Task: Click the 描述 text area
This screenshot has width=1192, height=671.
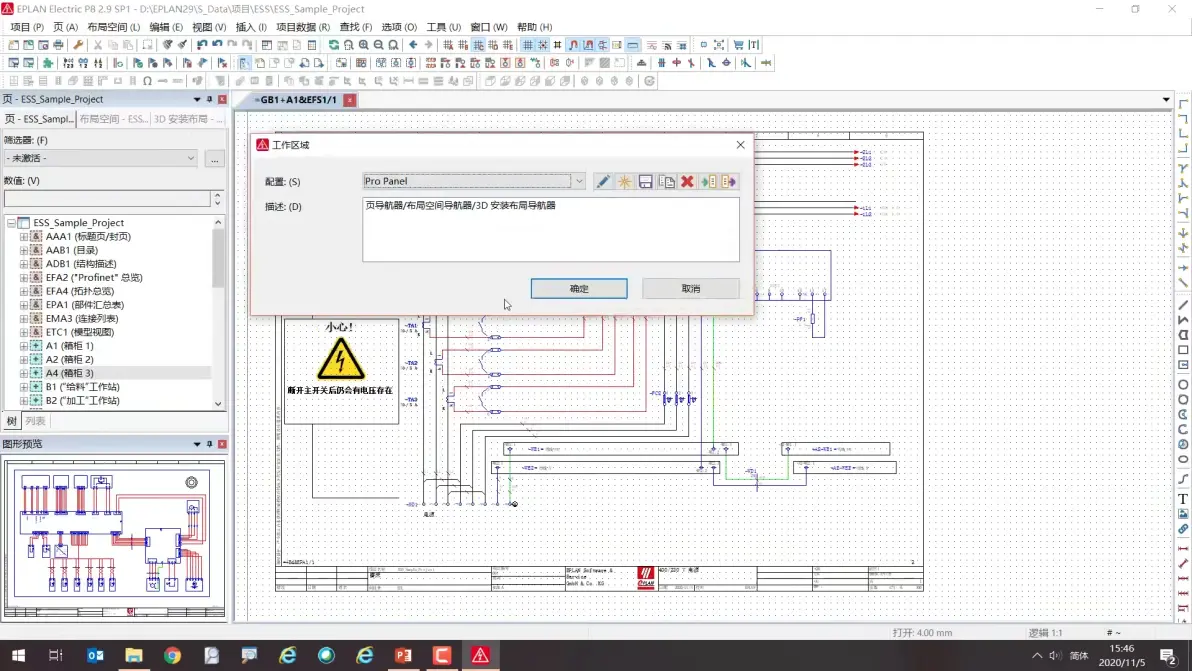Action: (550, 229)
